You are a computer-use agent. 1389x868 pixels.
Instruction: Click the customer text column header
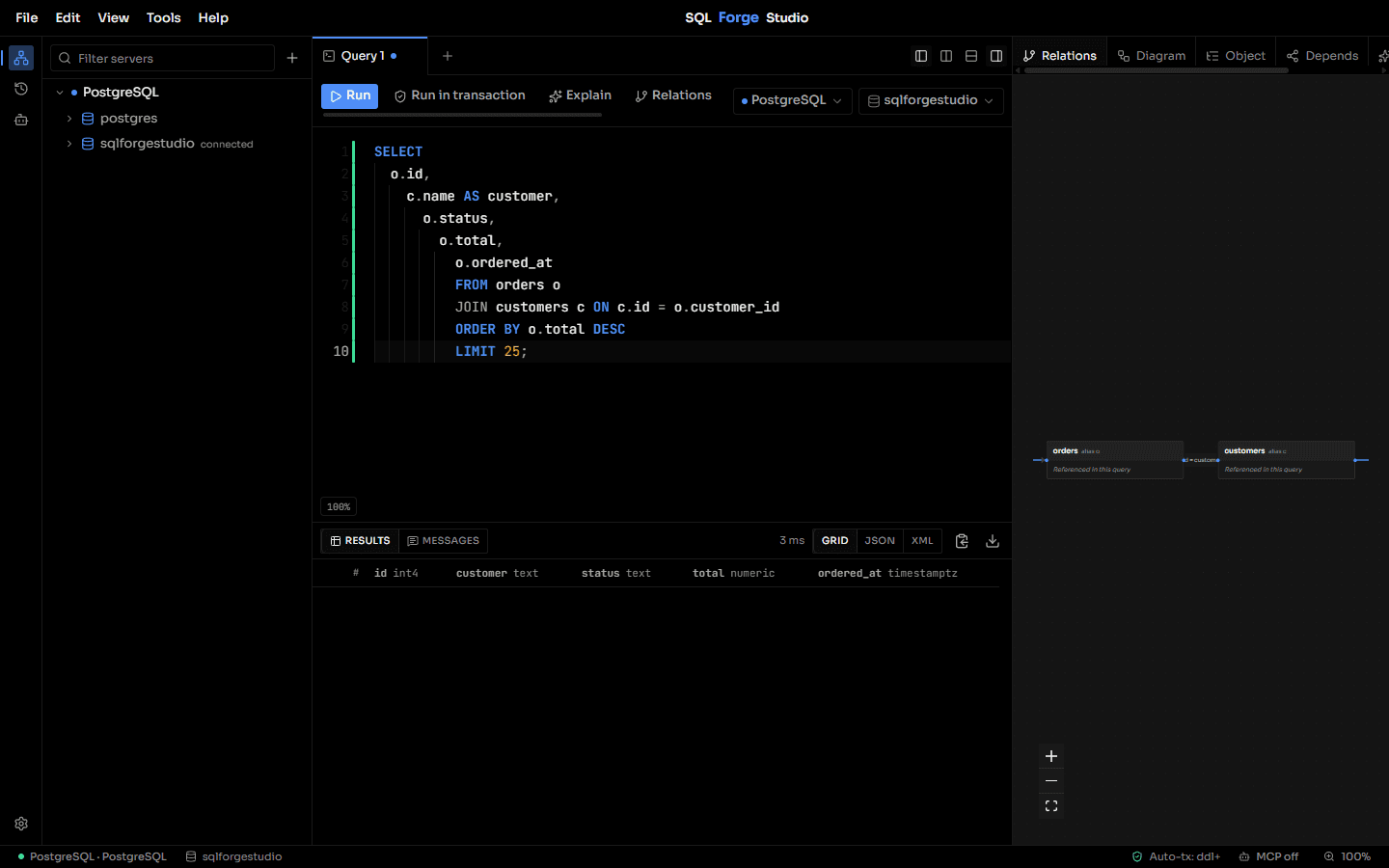click(x=497, y=573)
